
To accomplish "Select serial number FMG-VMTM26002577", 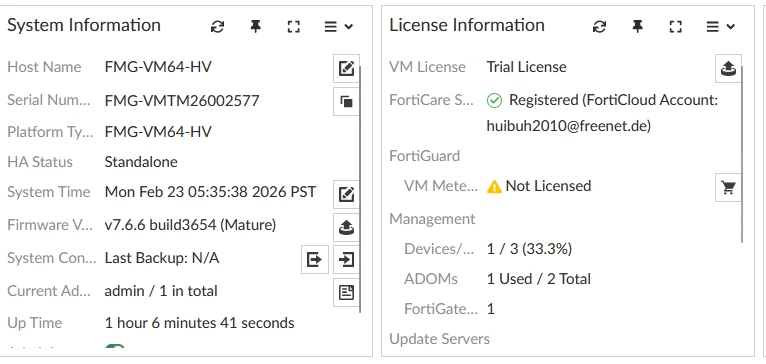I will [x=182, y=101].
